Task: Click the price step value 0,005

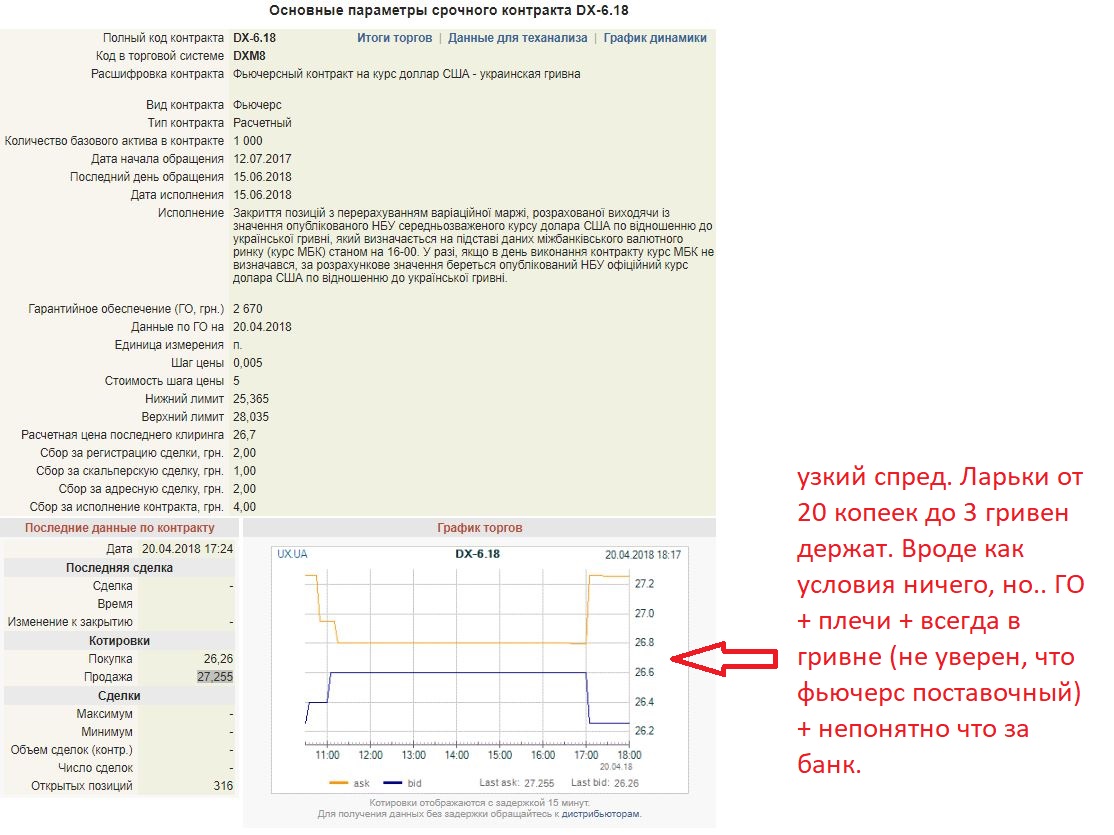Action: coord(248,362)
